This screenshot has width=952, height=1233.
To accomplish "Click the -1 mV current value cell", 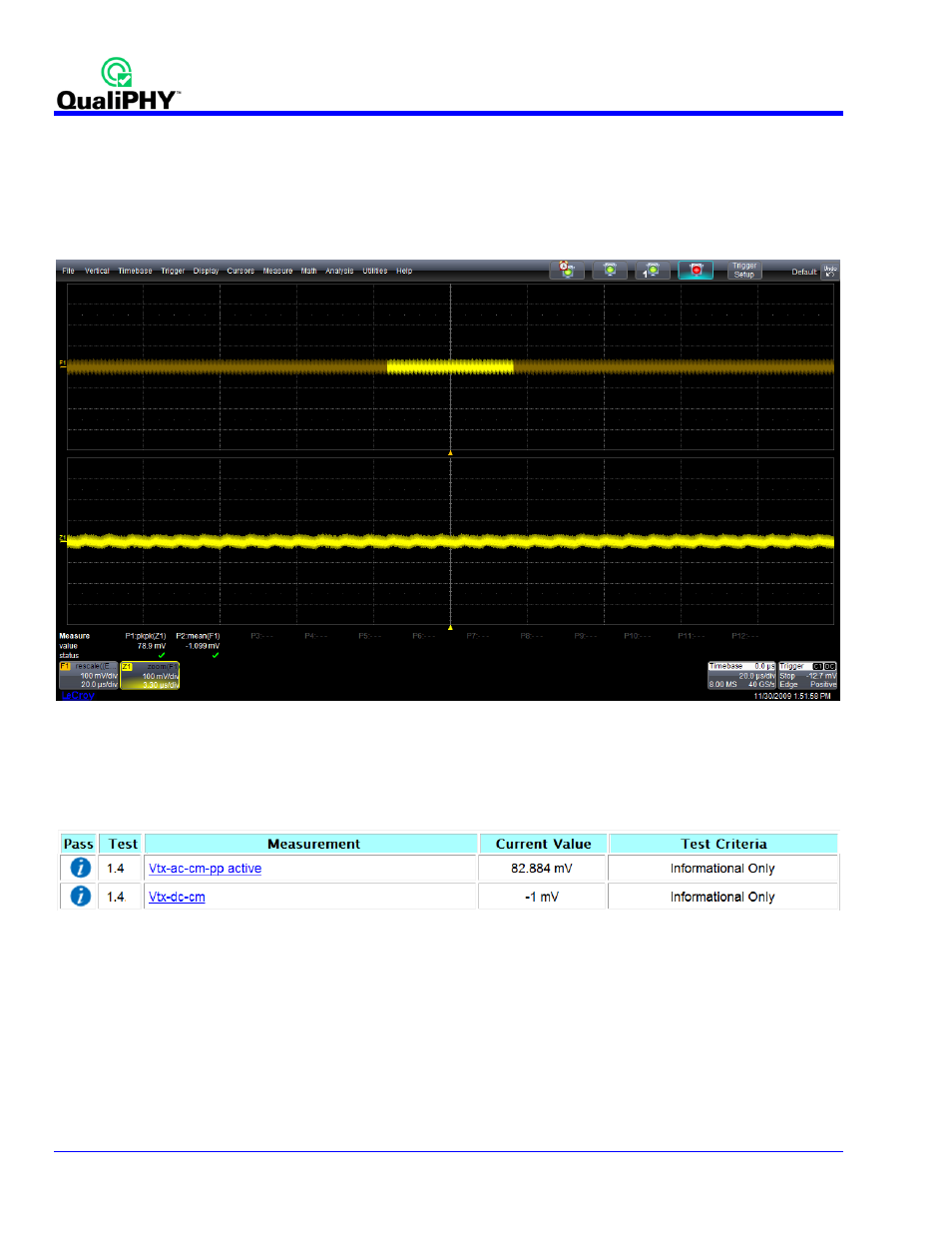I will click(x=542, y=897).
